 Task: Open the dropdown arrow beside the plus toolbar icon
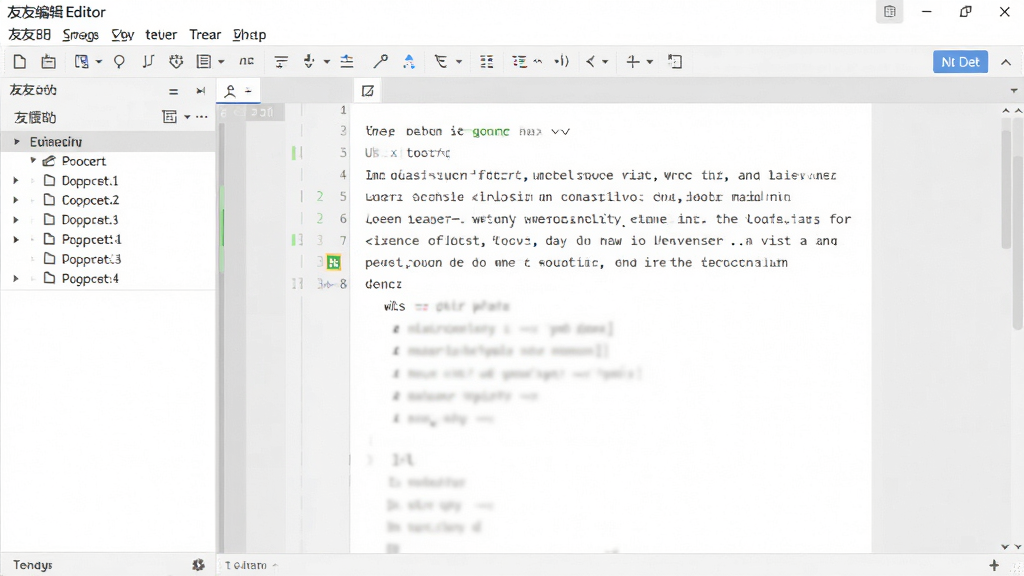coord(650,62)
